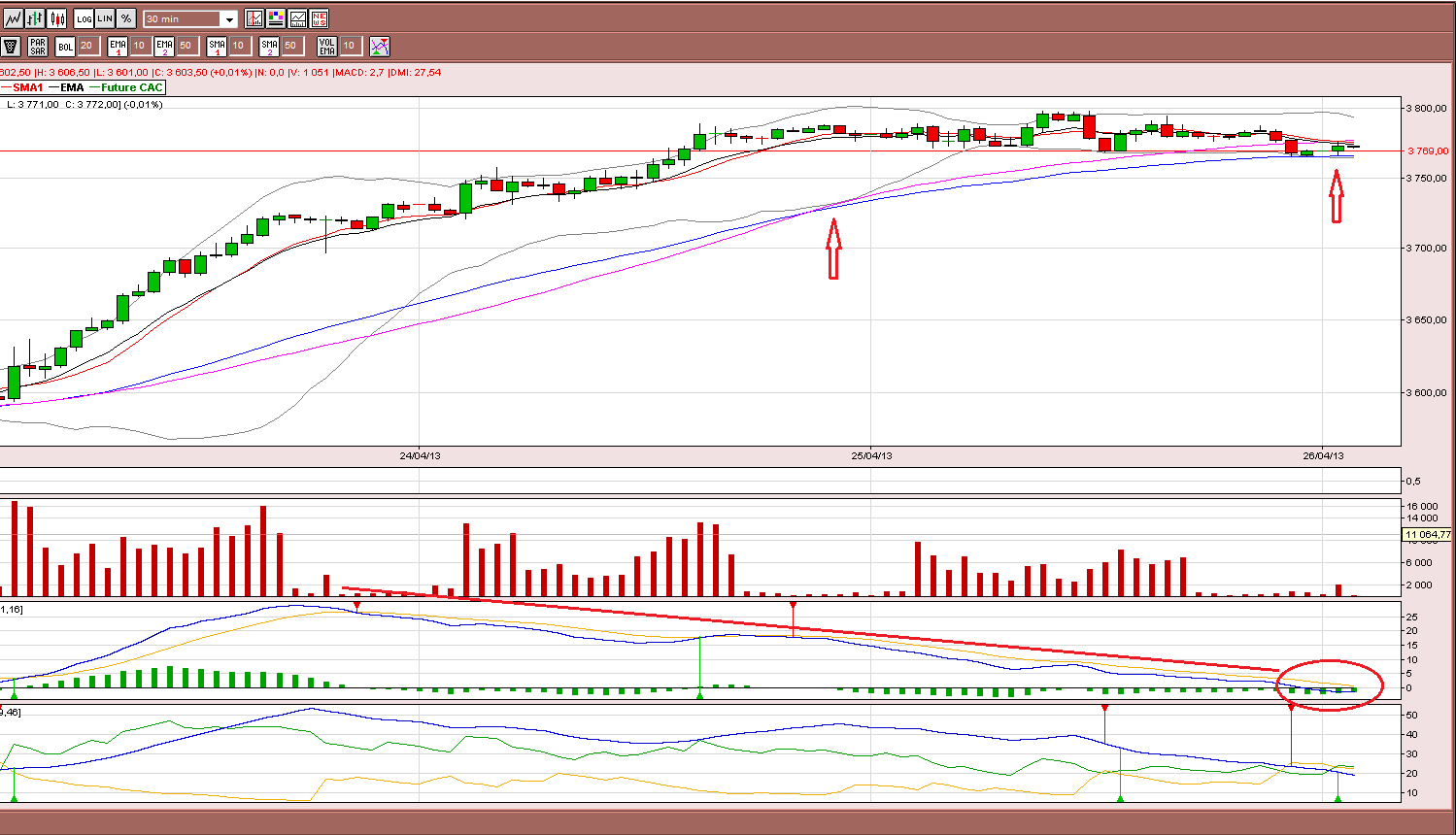Toggle the LIN scale button
1456x835 pixels.
coord(105,18)
